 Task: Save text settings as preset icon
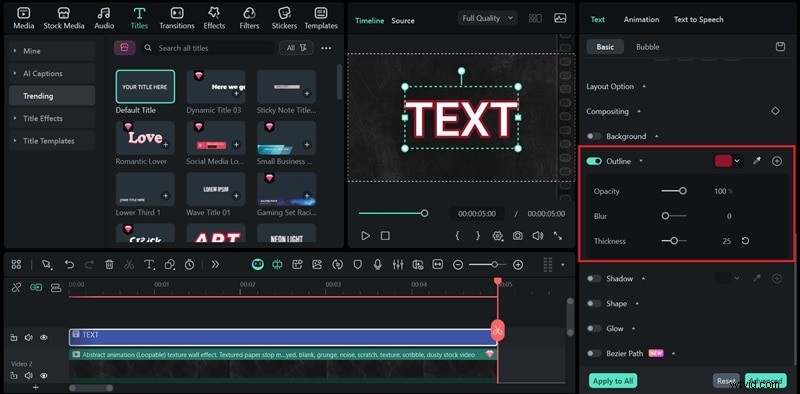coord(780,47)
